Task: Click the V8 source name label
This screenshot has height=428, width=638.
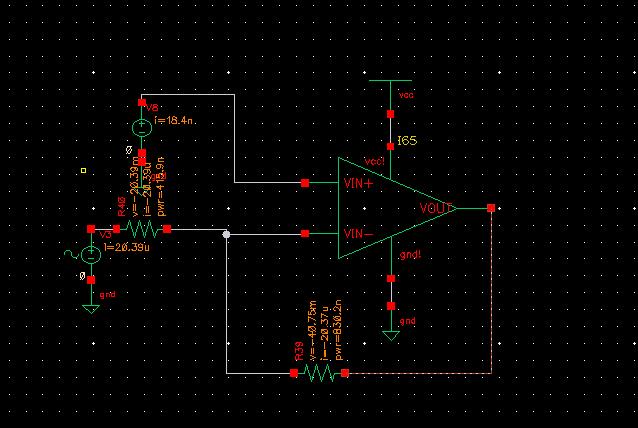Action: click(152, 107)
